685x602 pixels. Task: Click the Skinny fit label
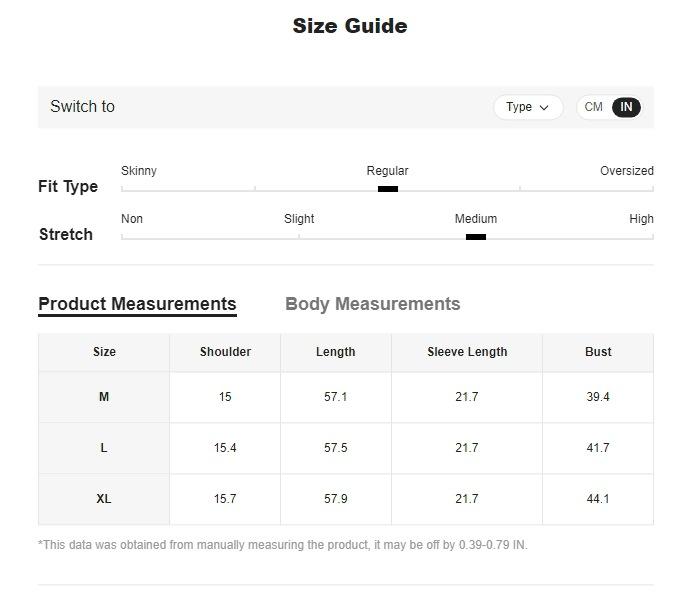(139, 171)
